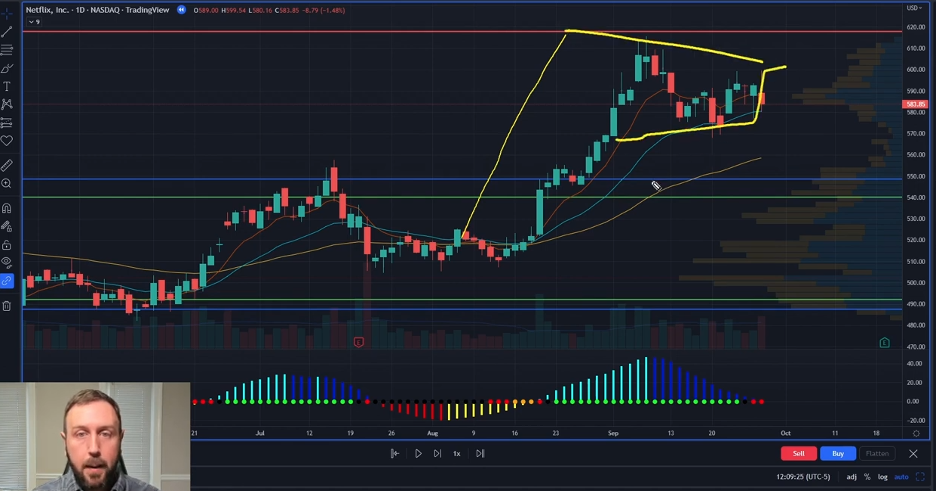Switch to log scale option
This screenshot has height=492, width=936.
(884, 477)
